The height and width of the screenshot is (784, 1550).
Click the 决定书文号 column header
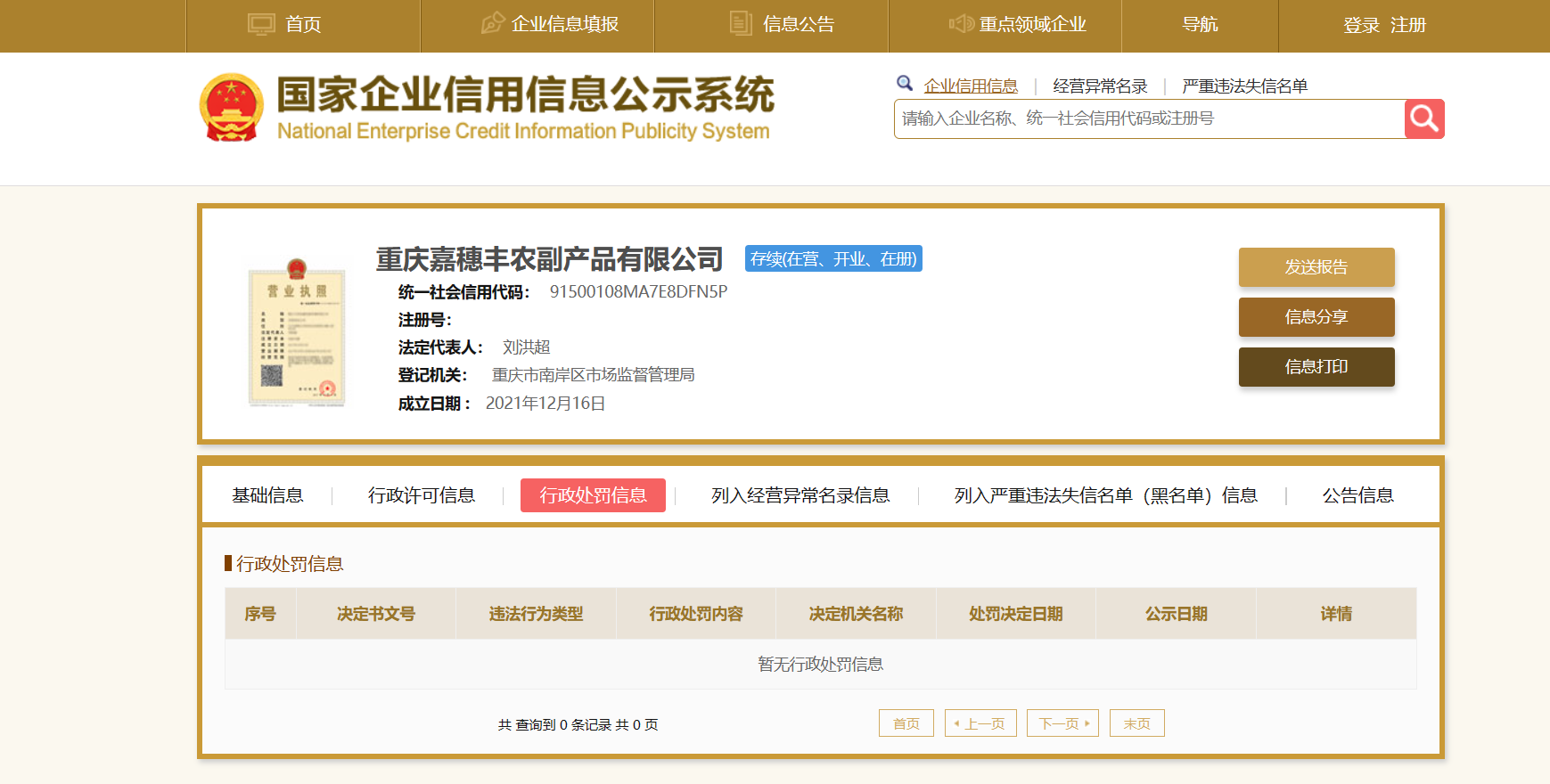tap(375, 614)
